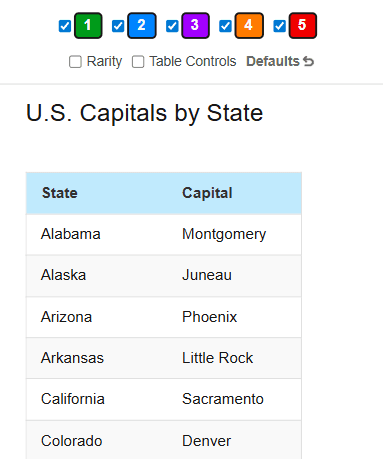Click the green number 1 badge
Viewport: 383px width, 459px height.
(x=88, y=26)
